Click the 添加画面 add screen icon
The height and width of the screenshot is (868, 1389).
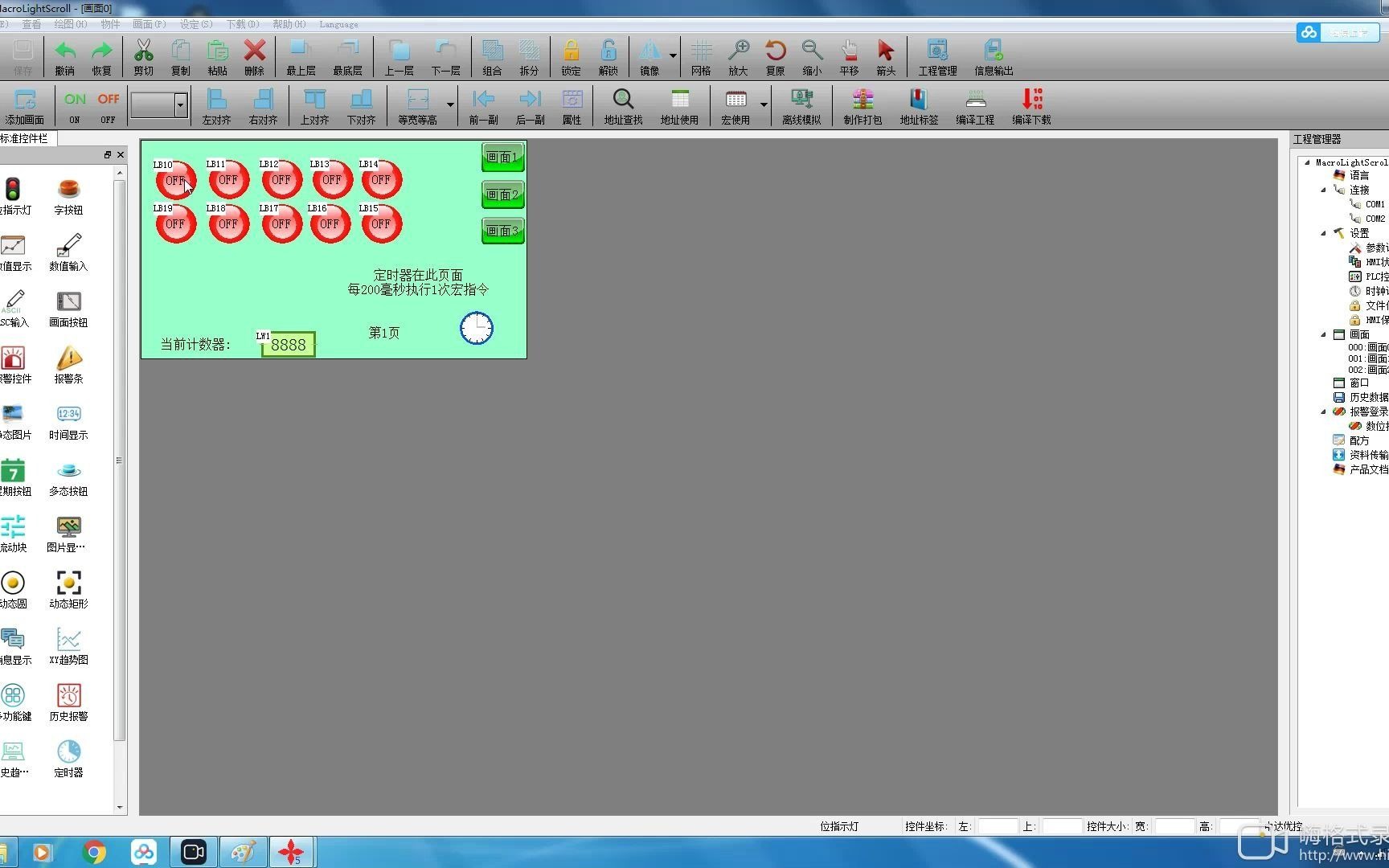click(x=25, y=106)
